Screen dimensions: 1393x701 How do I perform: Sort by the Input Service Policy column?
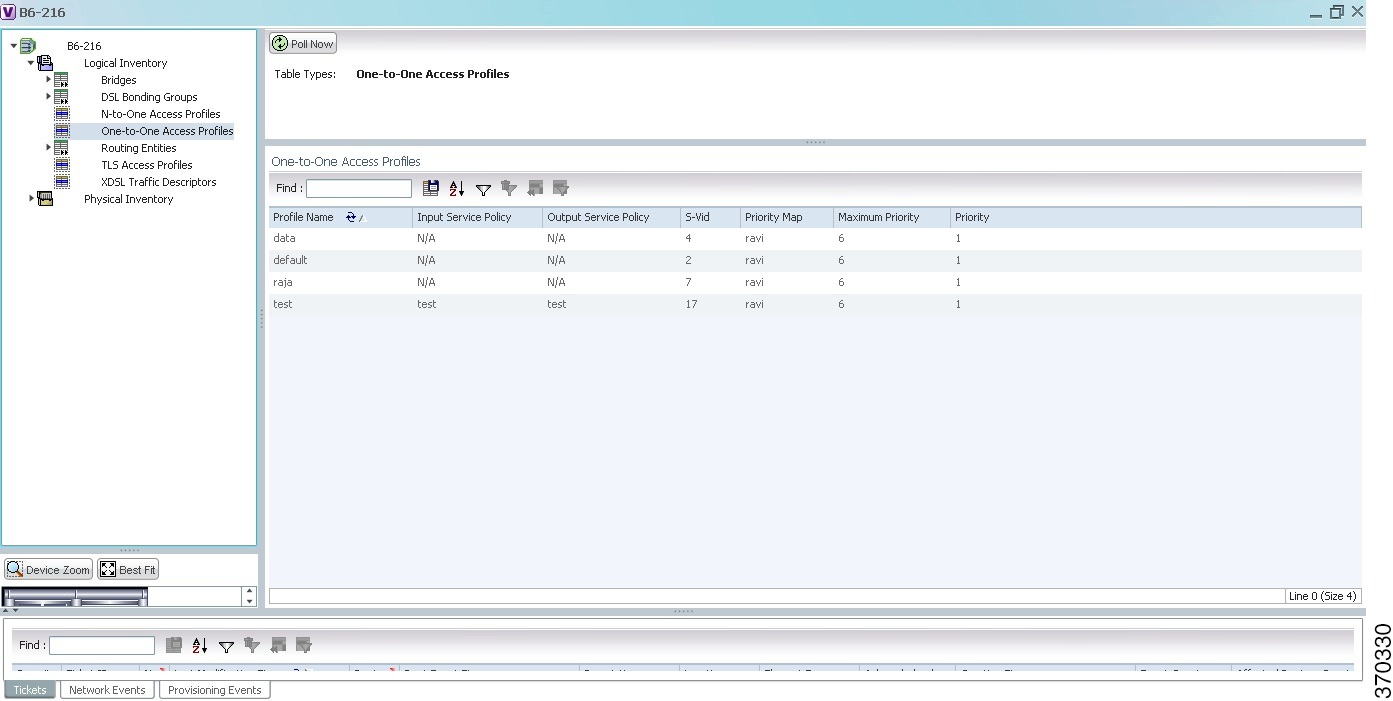tap(477, 217)
